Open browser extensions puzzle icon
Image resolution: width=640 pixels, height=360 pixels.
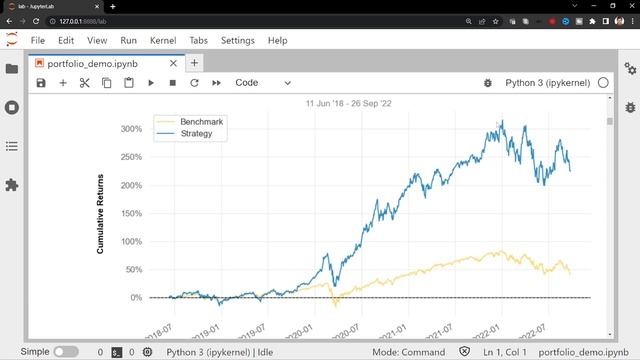592,21
